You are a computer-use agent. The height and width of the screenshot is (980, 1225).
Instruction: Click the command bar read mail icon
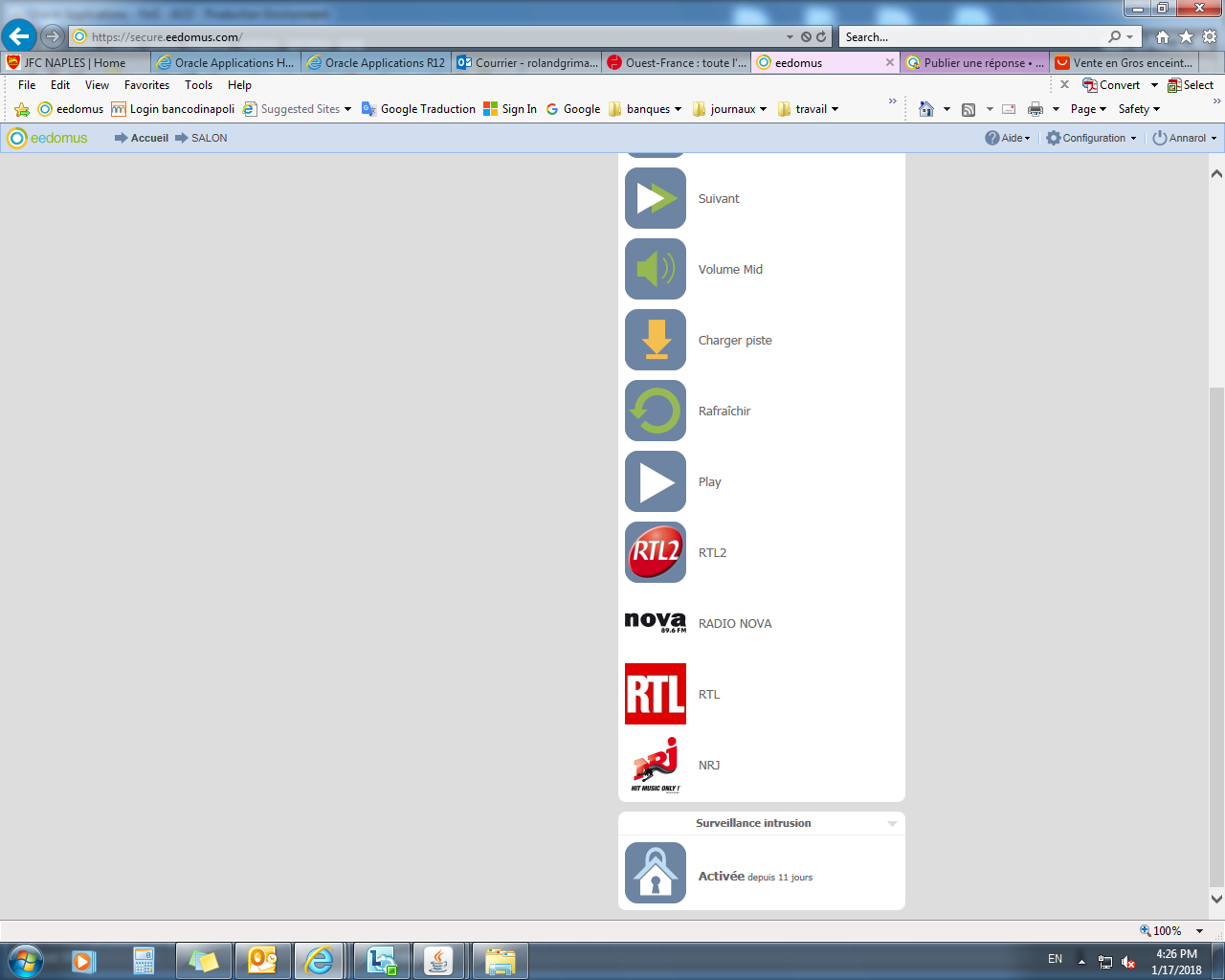(x=1009, y=109)
